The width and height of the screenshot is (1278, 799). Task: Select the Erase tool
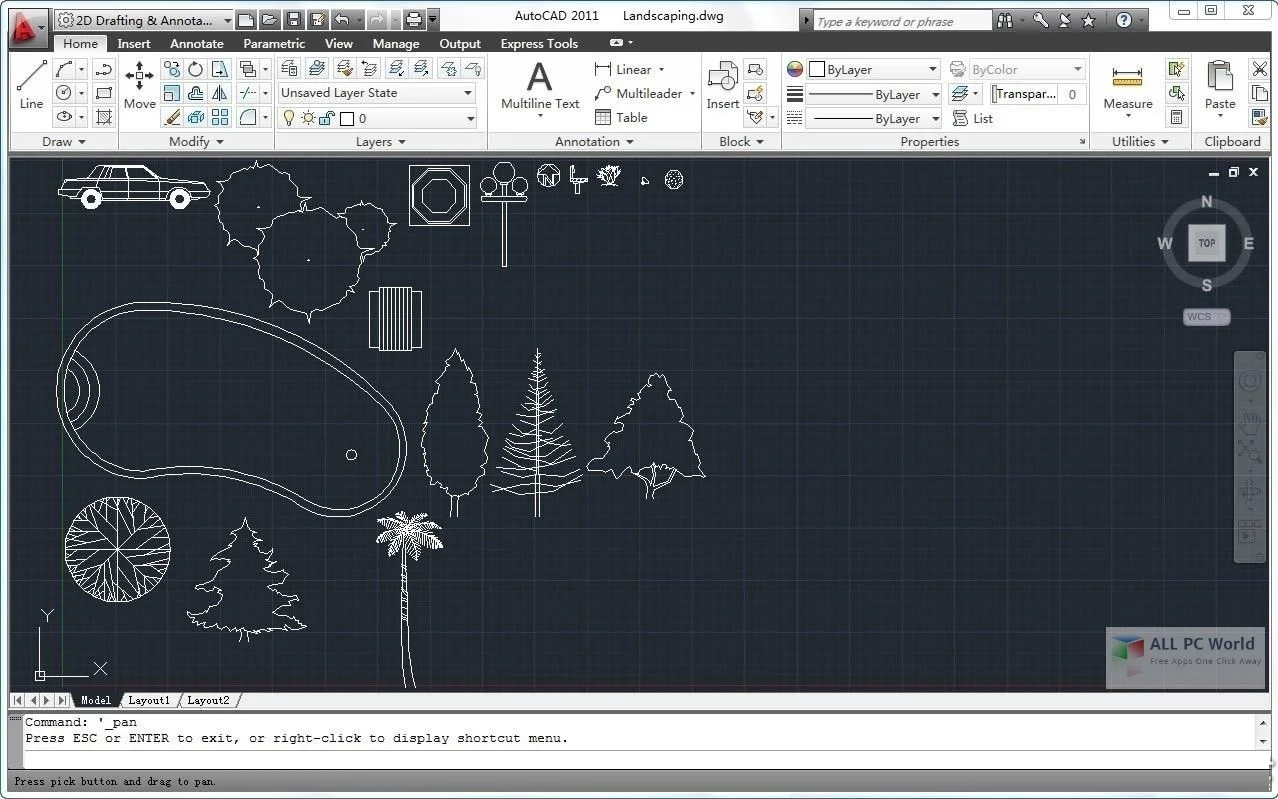click(x=172, y=117)
